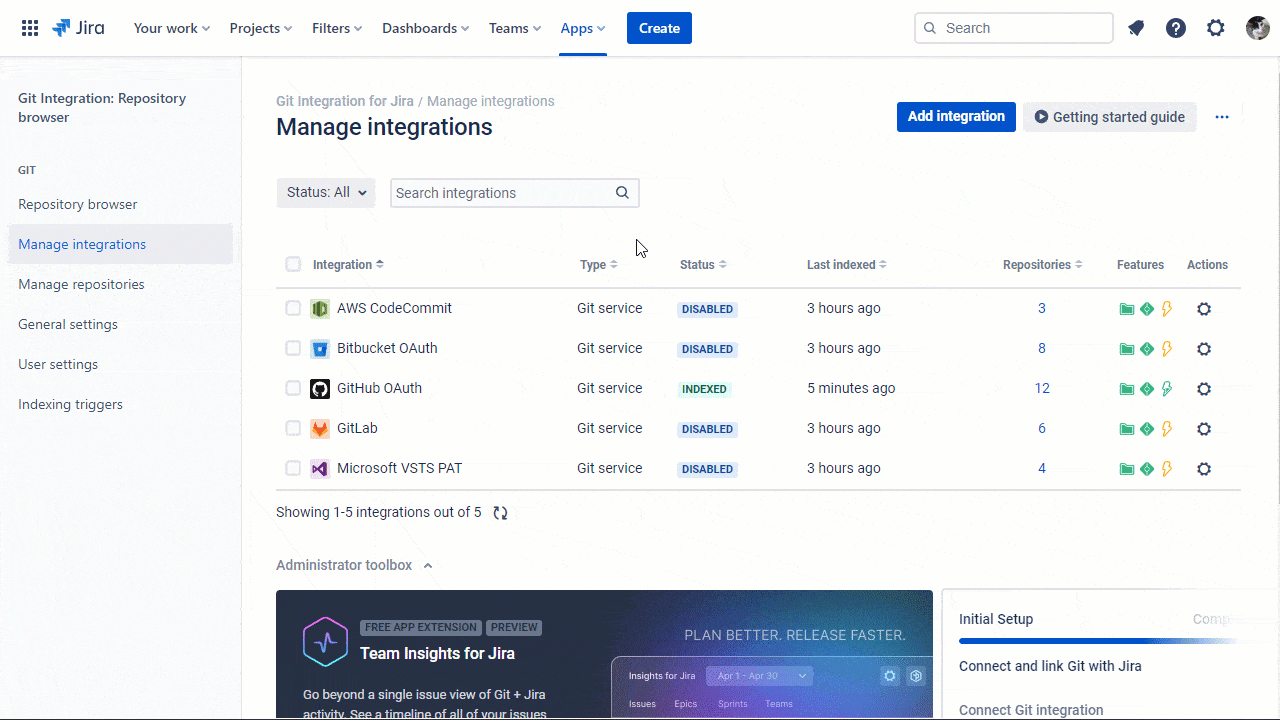Open actions gear for Microsoft VSTS PAT
Viewport: 1280px width, 720px height.
(x=1204, y=469)
